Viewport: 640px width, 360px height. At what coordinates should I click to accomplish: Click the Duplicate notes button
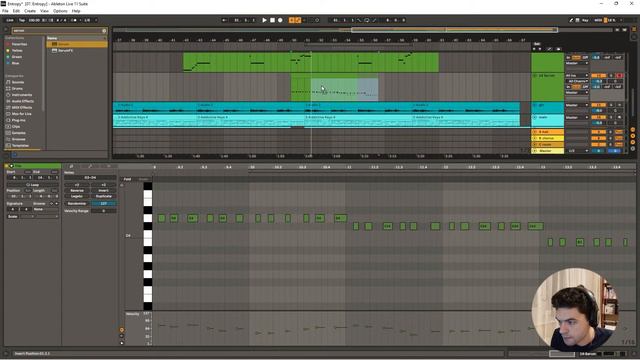click(103, 196)
